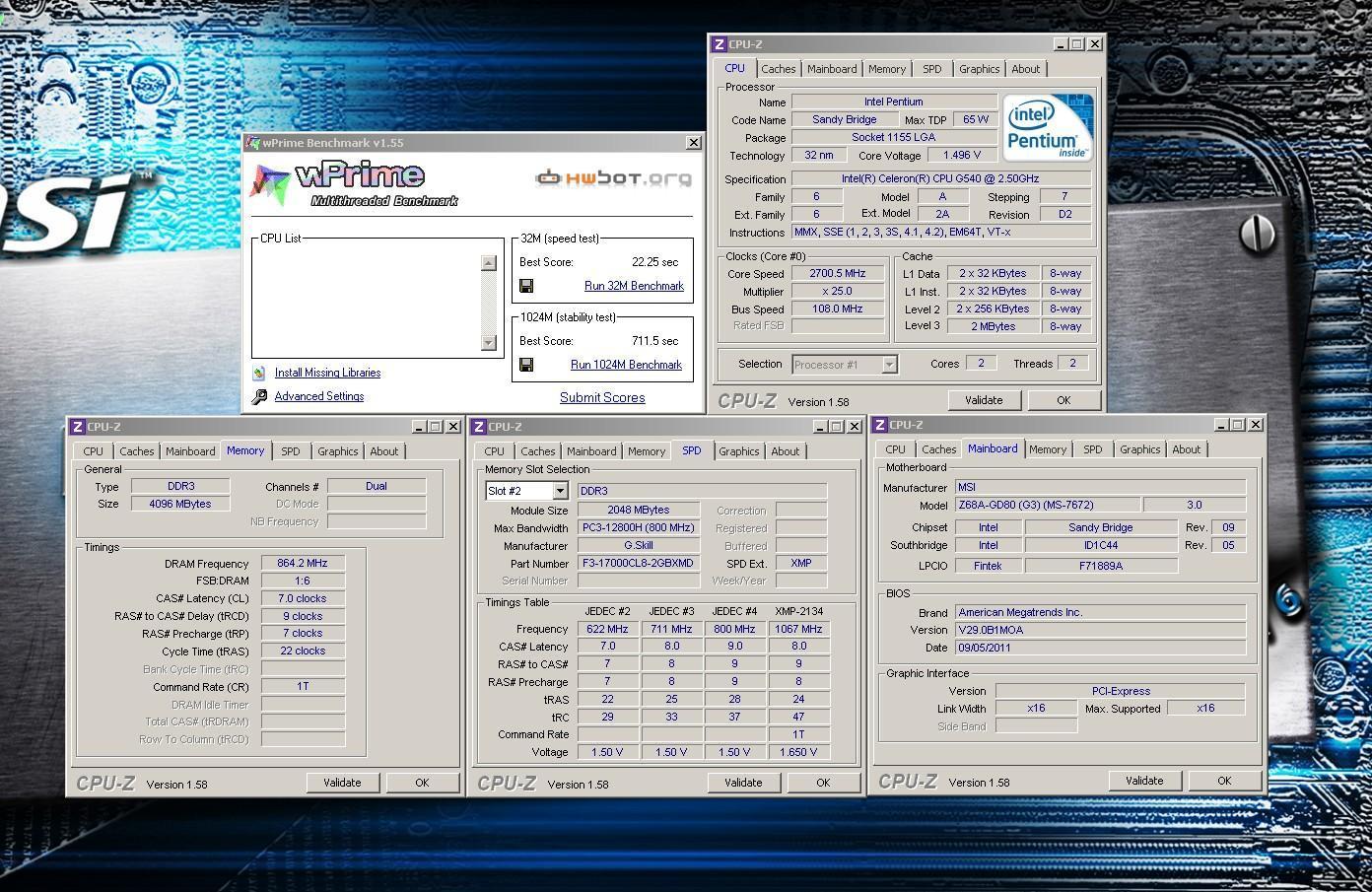
Task: Click XMP-2134 frequency 1067 MHz cell
Action: (798, 629)
